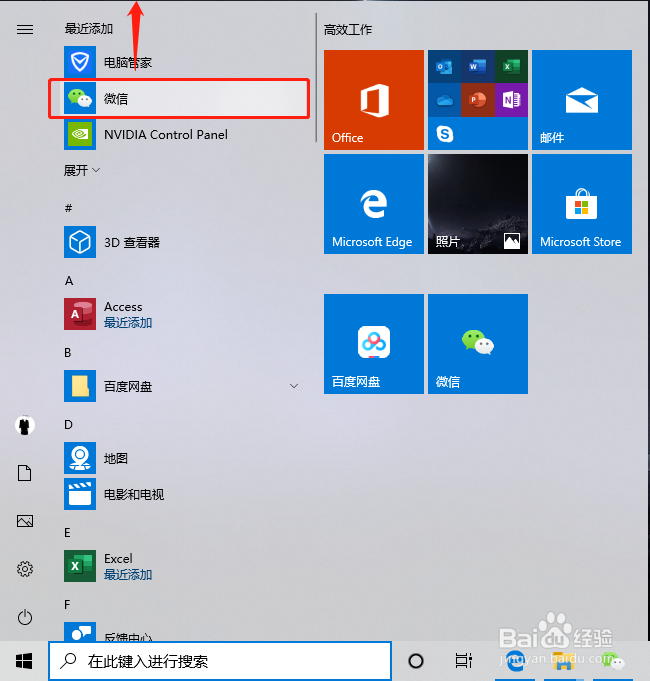Open the 邮件 tile

coord(582,100)
